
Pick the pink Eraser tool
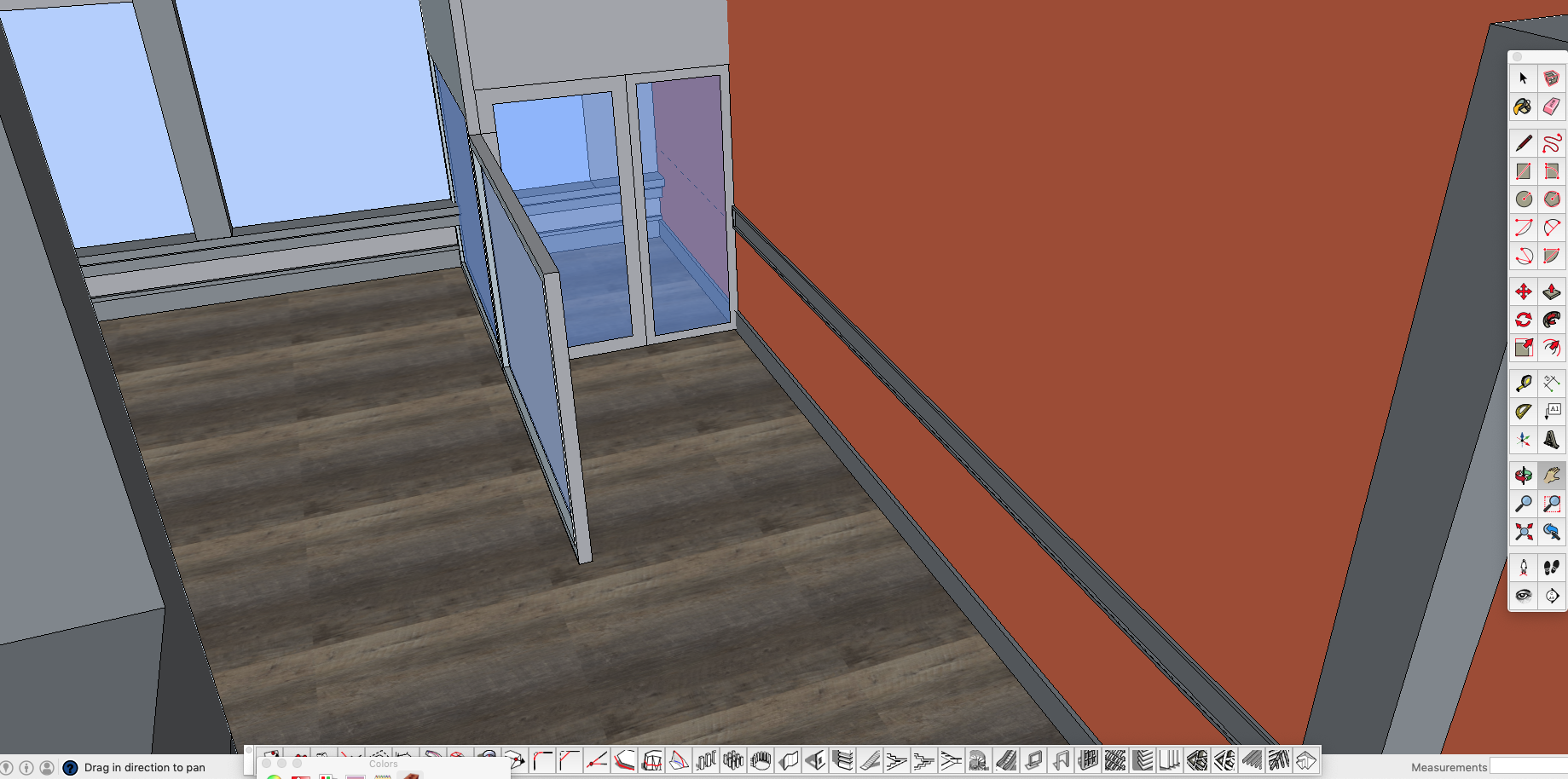pos(1552,107)
